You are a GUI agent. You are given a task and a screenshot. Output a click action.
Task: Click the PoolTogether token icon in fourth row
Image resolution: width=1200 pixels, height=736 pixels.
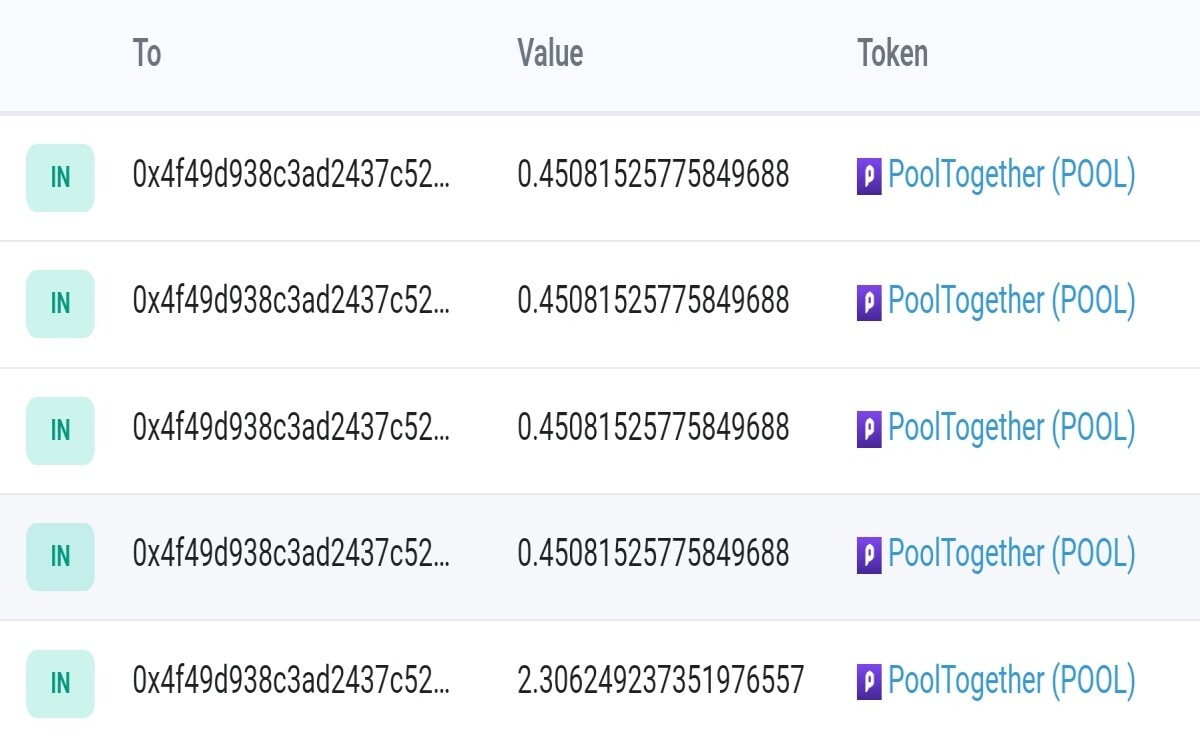coord(870,557)
